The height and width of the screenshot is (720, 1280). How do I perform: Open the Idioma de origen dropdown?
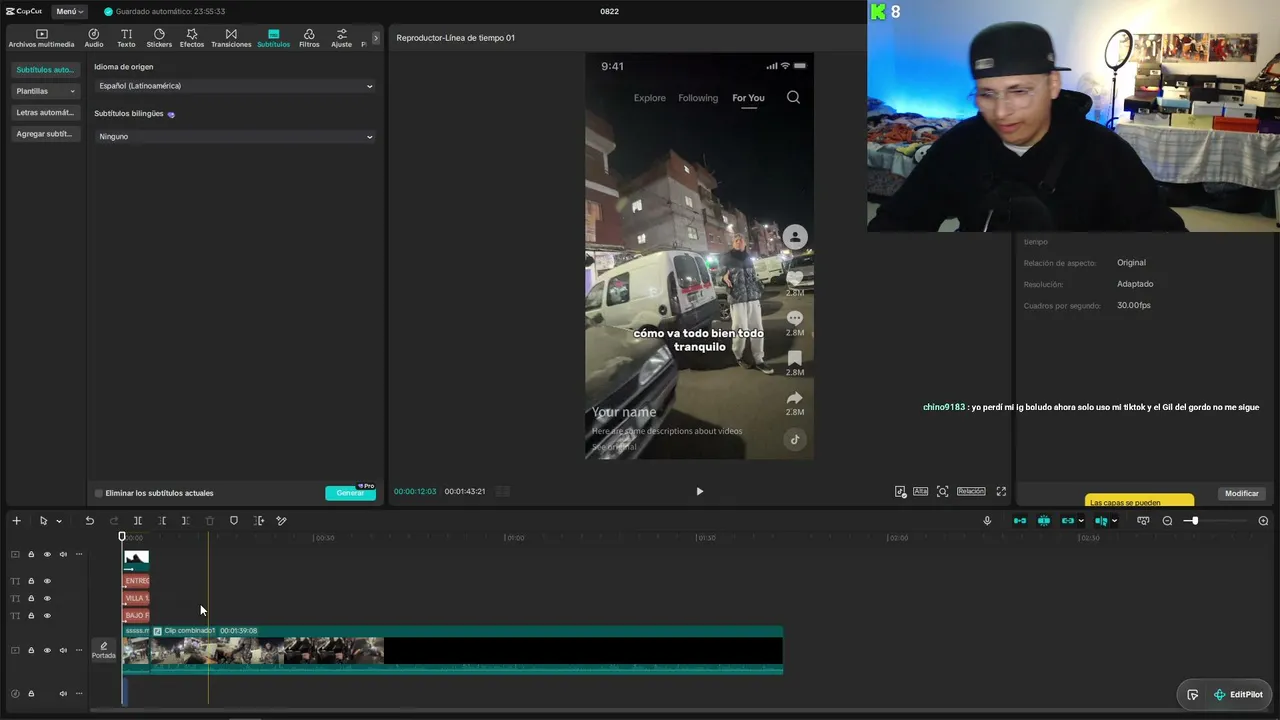pos(235,86)
